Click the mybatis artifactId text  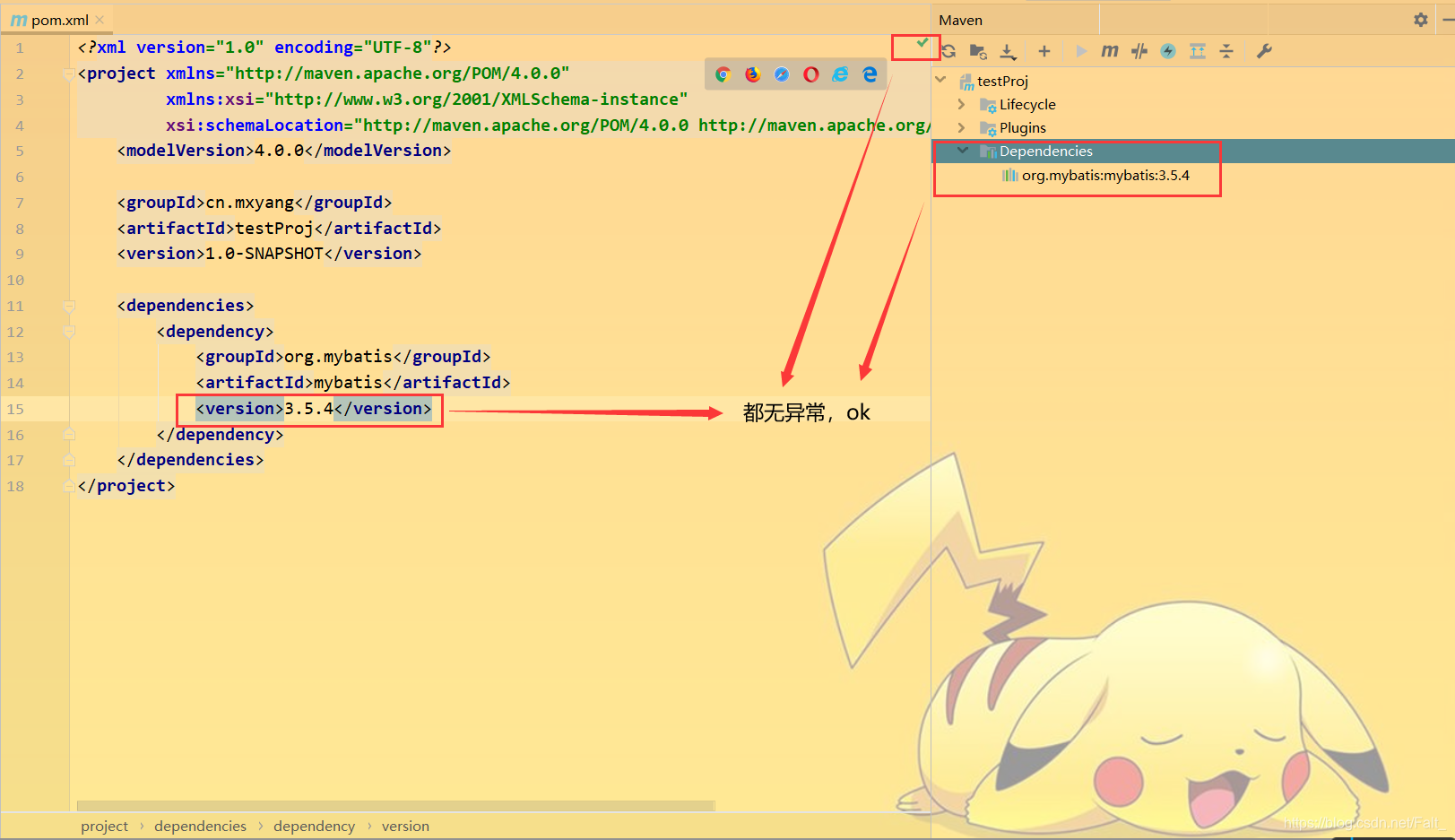click(348, 383)
